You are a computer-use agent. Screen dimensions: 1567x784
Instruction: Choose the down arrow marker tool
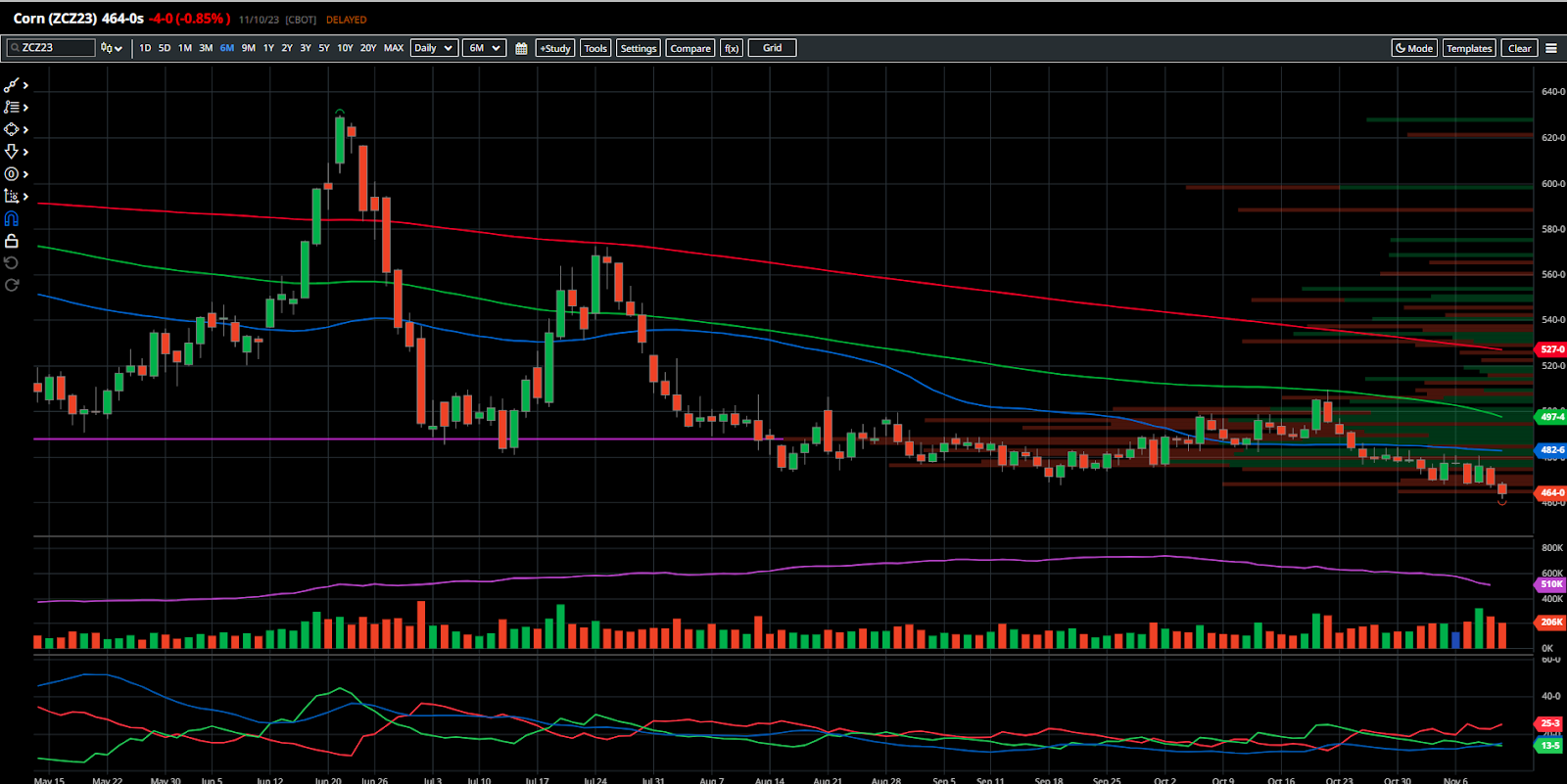12,152
